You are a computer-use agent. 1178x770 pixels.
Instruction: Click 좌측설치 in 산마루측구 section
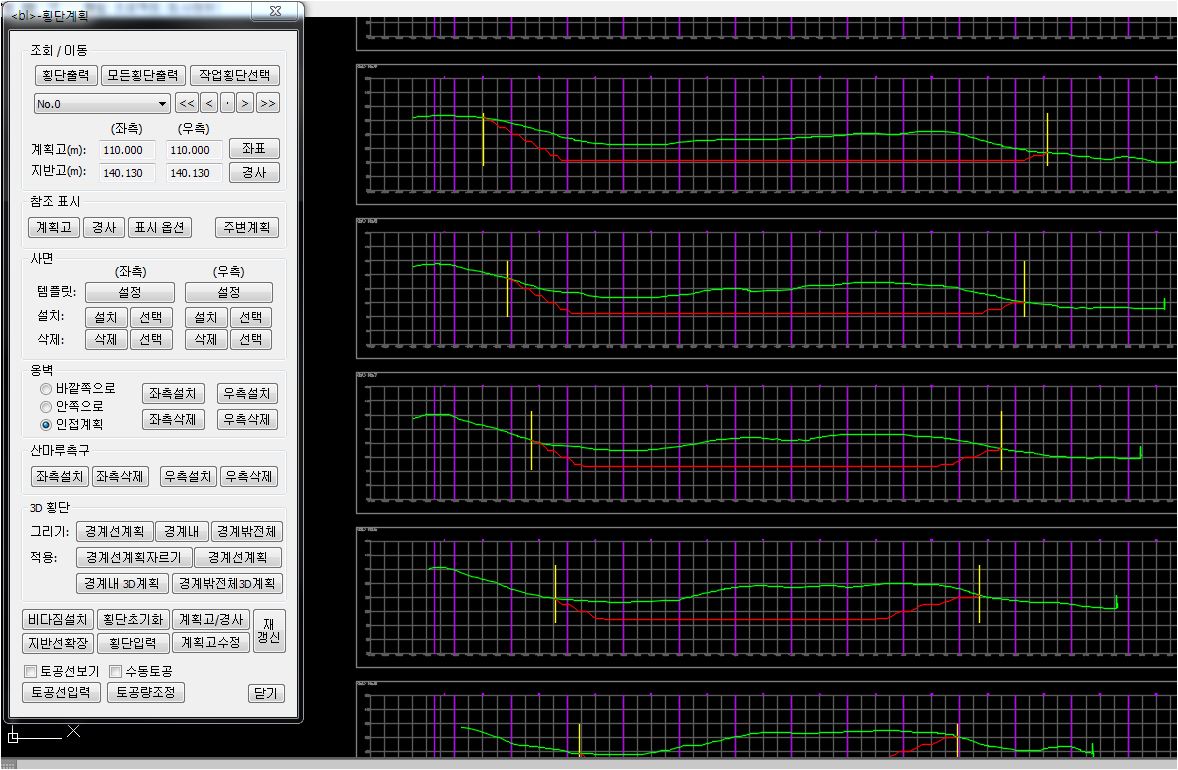click(59, 476)
